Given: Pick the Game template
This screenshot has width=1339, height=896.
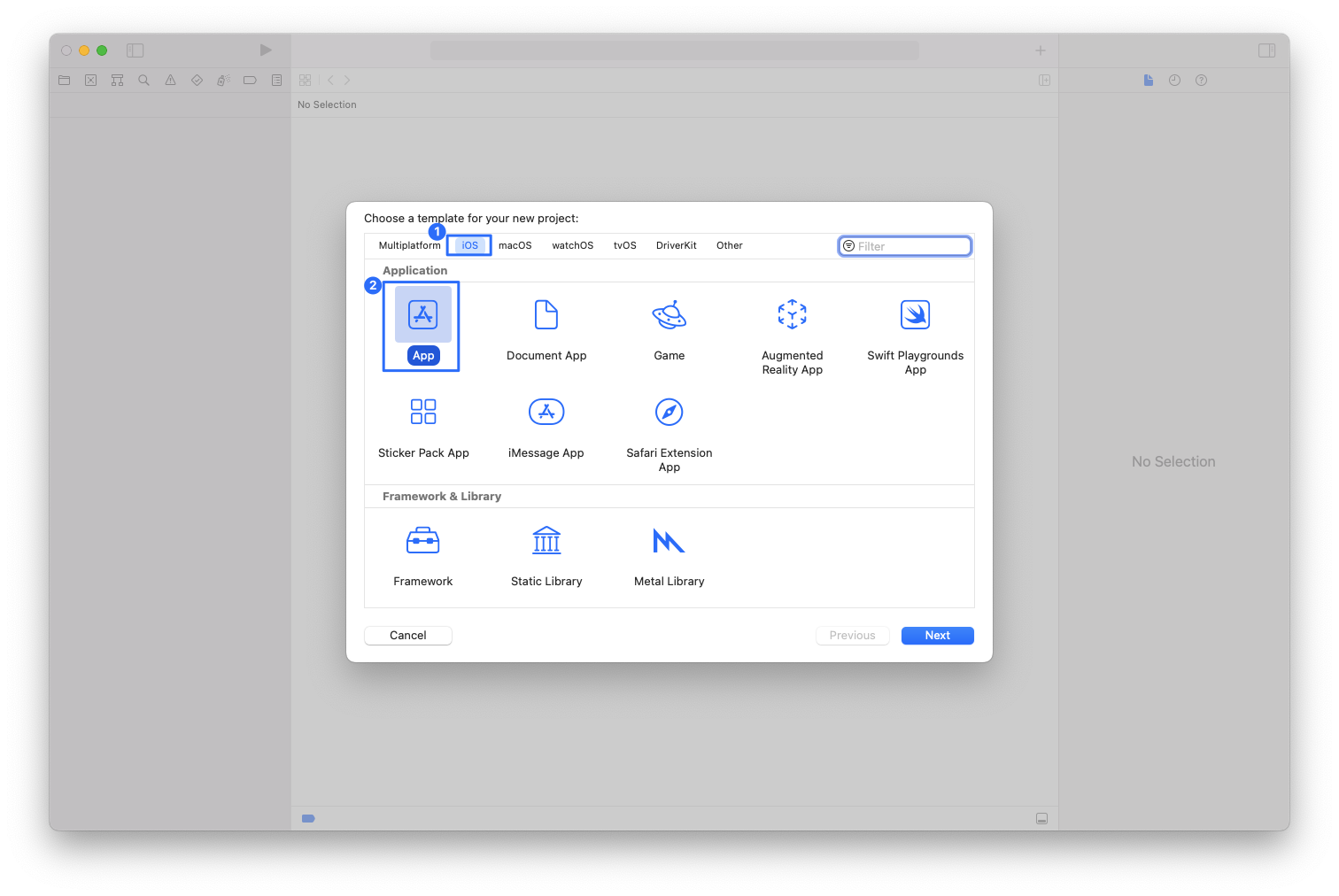Looking at the screenshot, I should [x=669, y=328].
